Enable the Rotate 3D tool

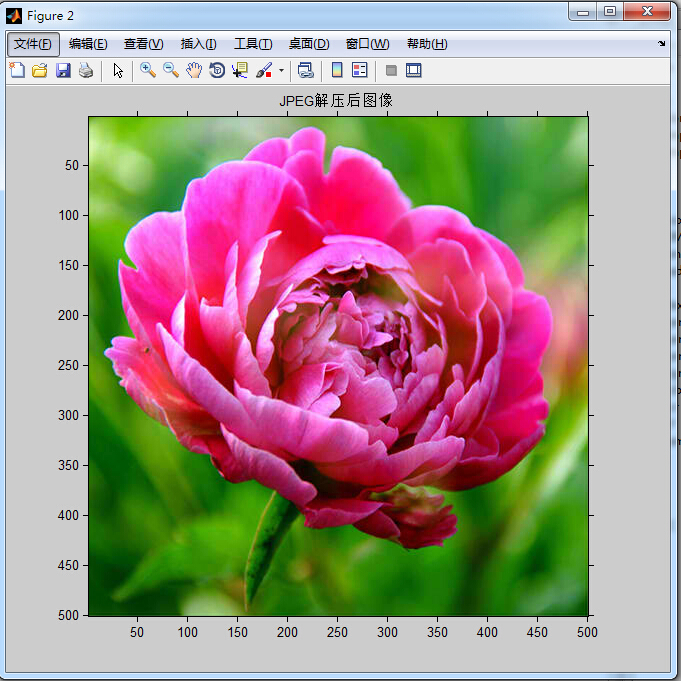coord(217,70)
